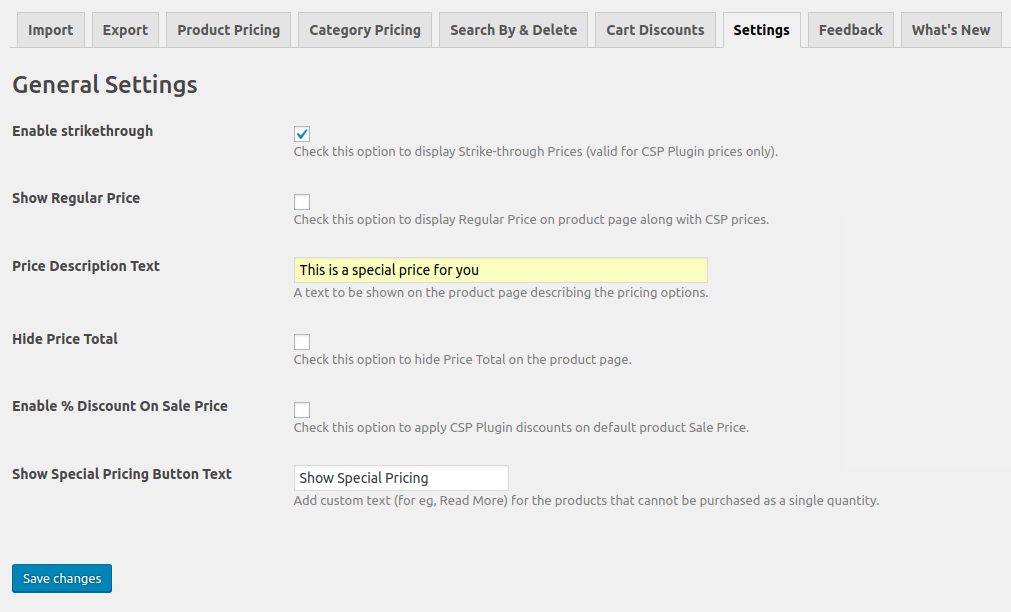The width and height of the screenshot is (1011, 612).
Task: Click the Show Regular Price label
Action: (76, 198)
